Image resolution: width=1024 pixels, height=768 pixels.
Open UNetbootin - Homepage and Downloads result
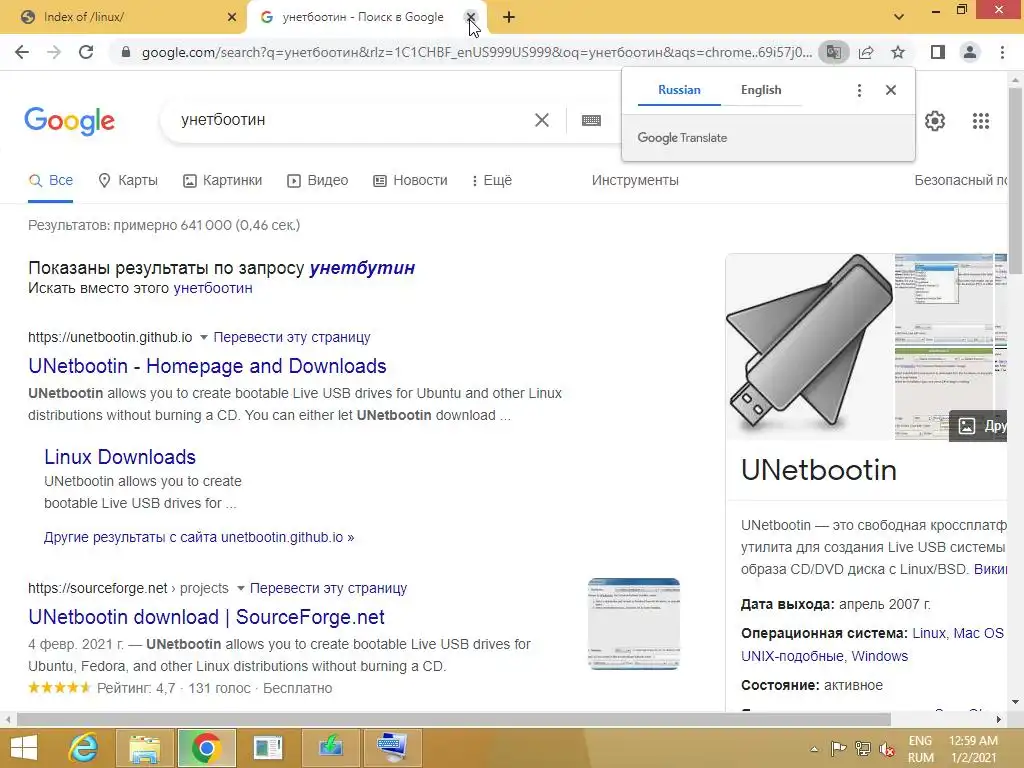click(x=207, y=366)
